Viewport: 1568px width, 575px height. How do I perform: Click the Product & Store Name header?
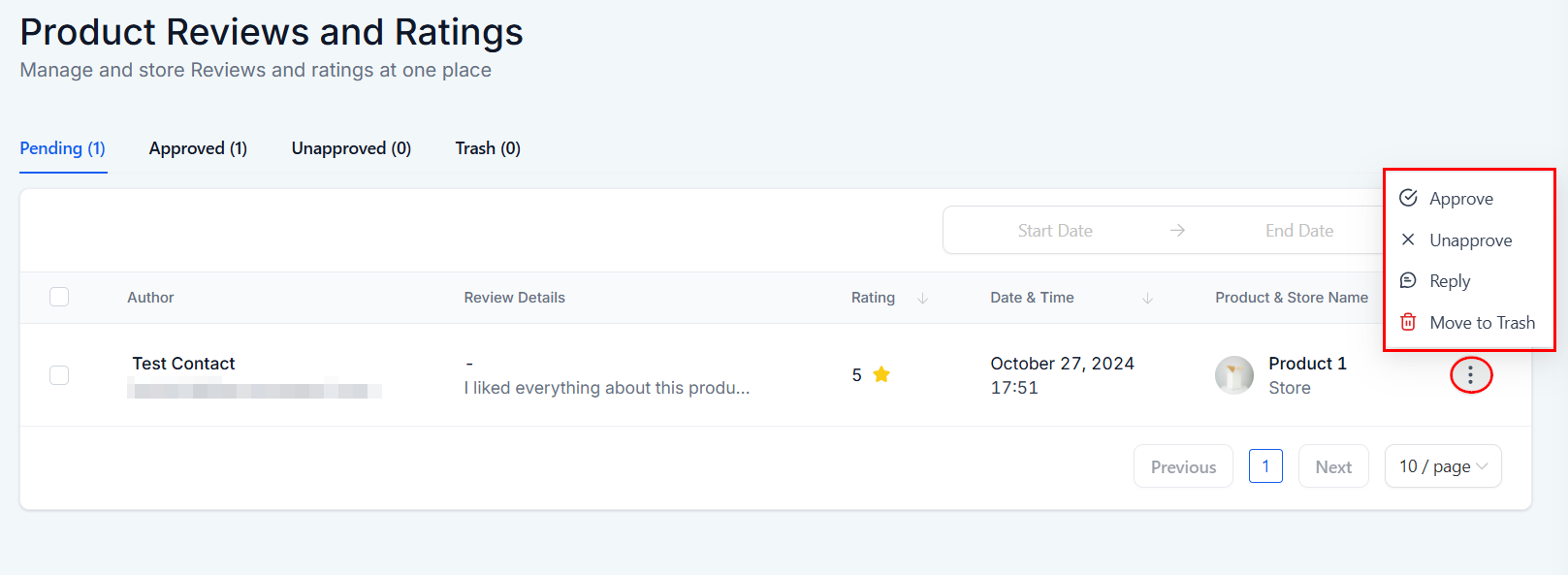tap(1292, 298)
